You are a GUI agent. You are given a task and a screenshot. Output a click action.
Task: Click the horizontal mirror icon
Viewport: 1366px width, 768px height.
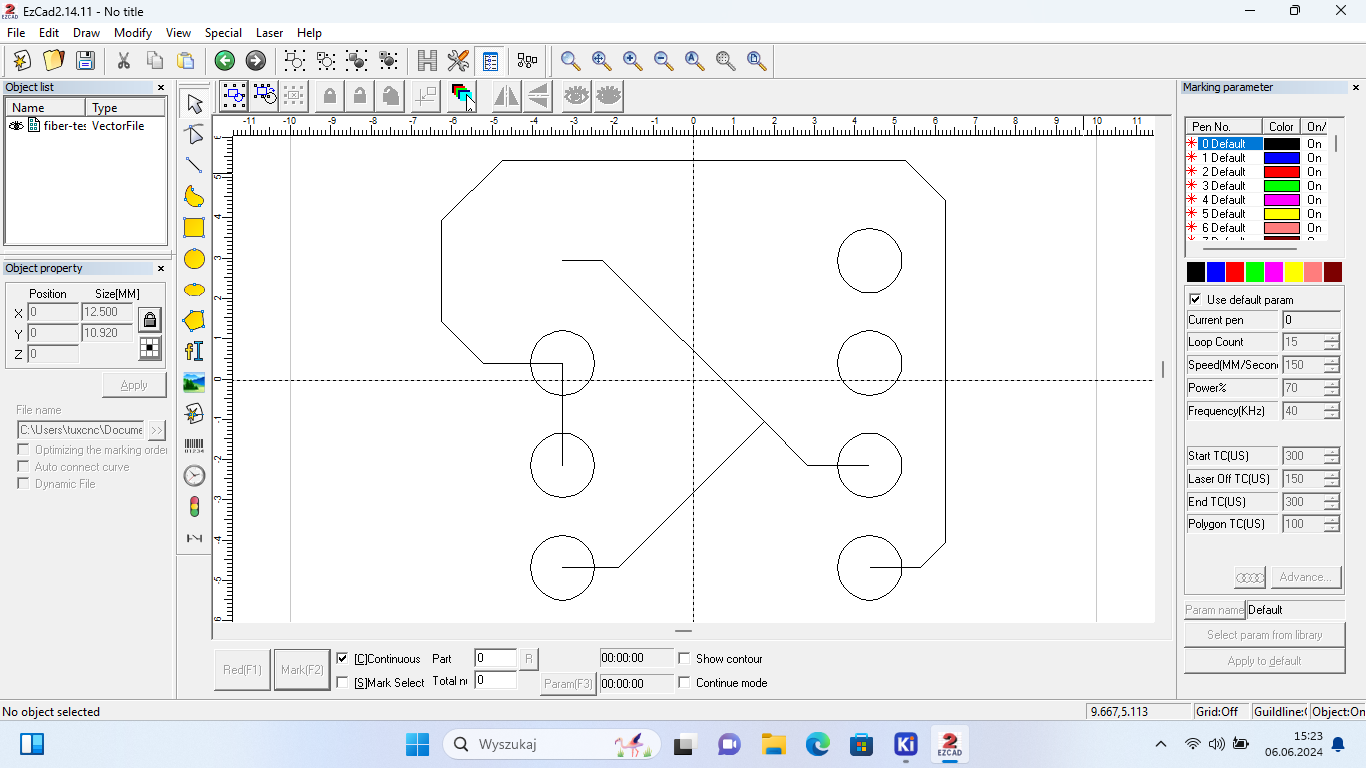tap(506, 96)
